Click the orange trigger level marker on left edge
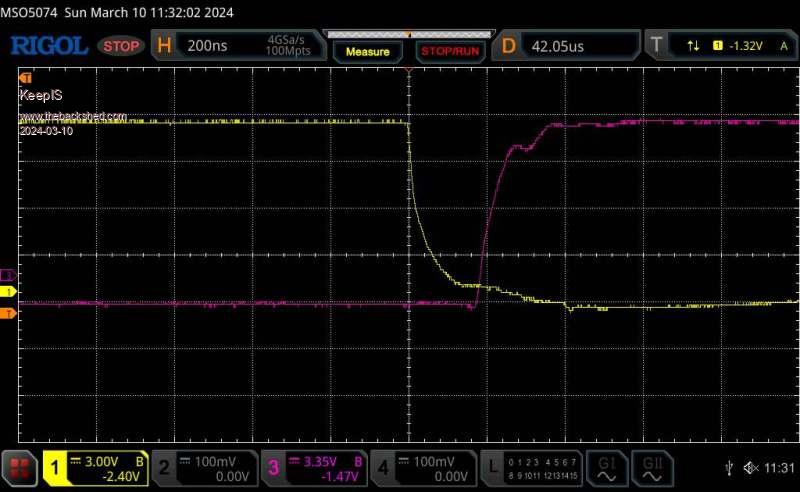Viewport: 800px width, 492px height. pyautogui.click(x=10, y=314)
